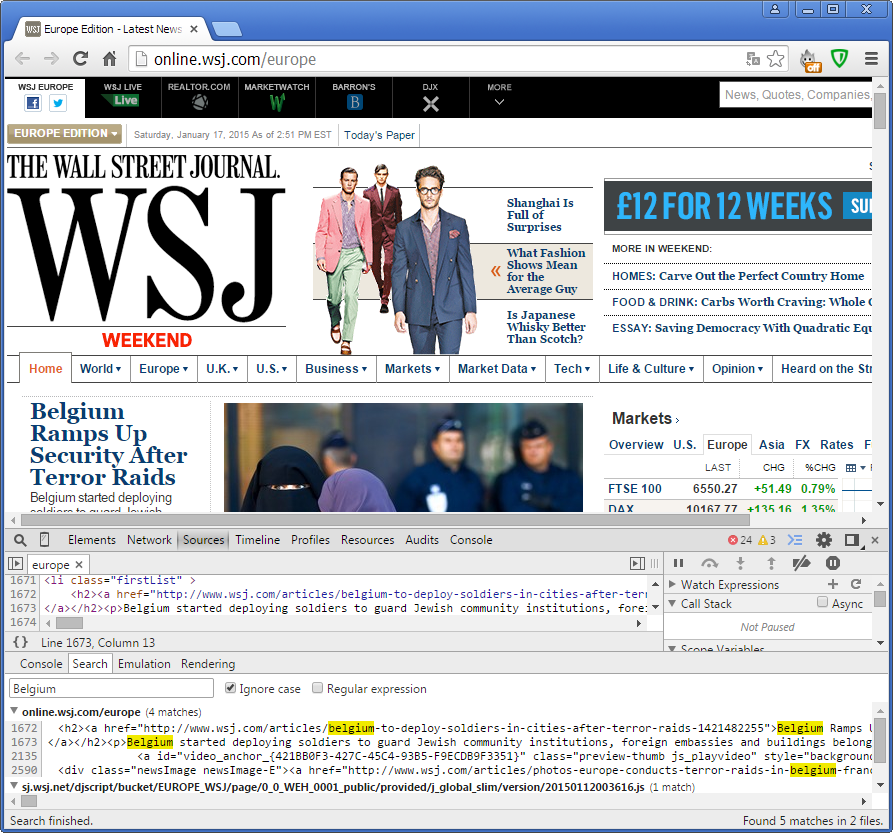This screenshot has width=893, height=833.
Task: Toggle device mode phone icon in DevTools
Action: [44, 540]
